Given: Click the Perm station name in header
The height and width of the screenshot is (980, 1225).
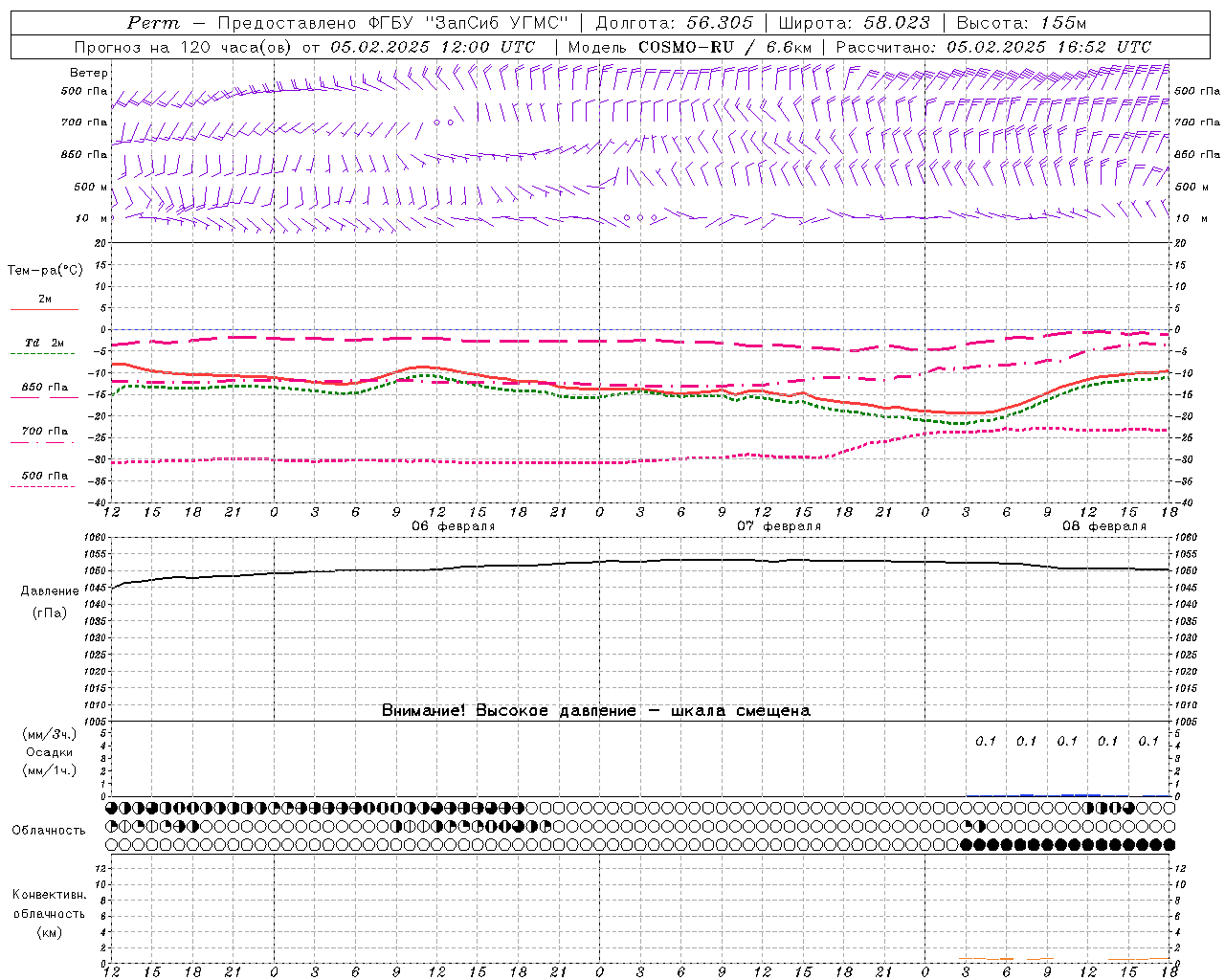Looking at the screenshot, I should [x=153, y=23].
